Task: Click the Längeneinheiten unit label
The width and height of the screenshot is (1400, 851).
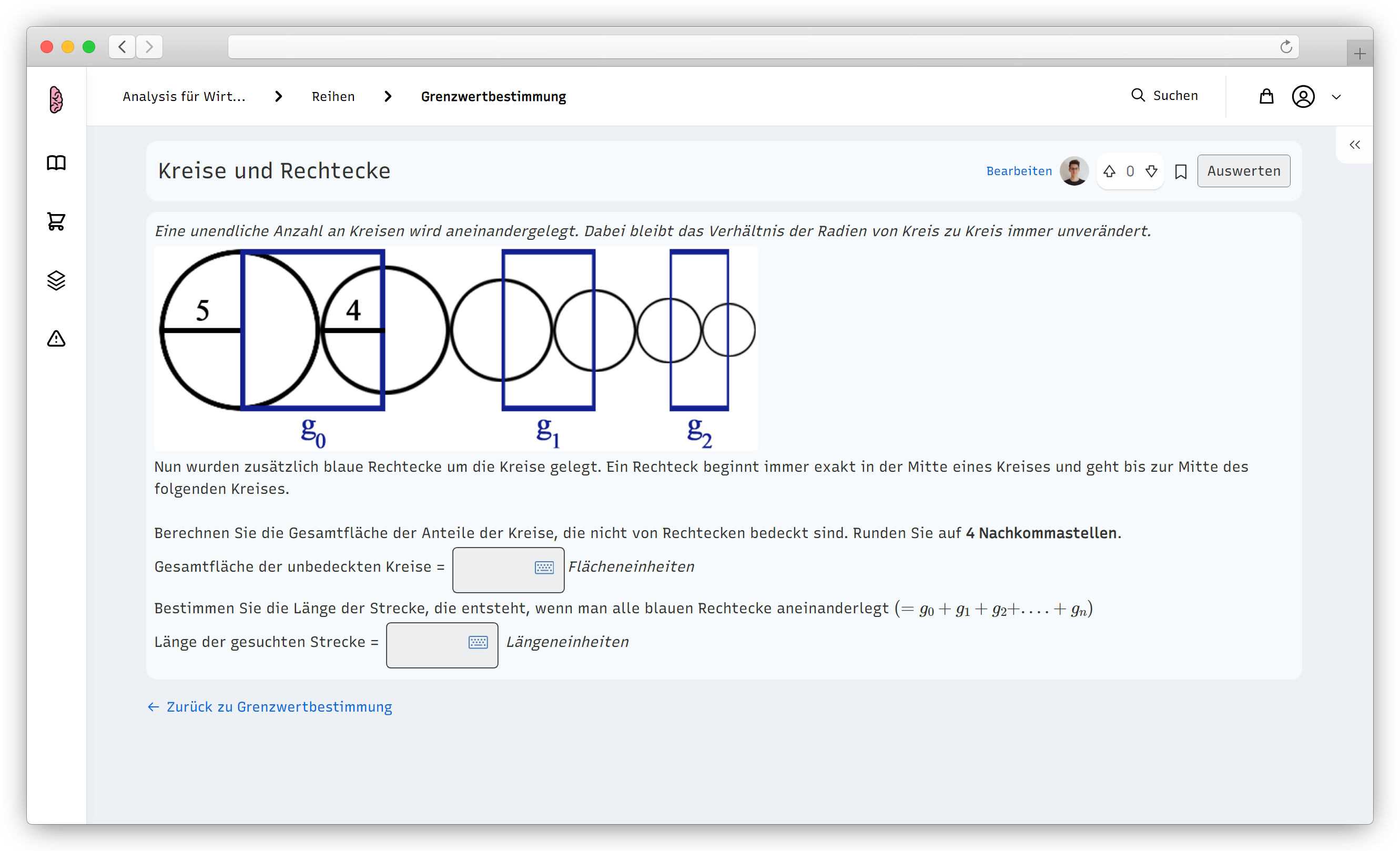Action: (567, 641)
